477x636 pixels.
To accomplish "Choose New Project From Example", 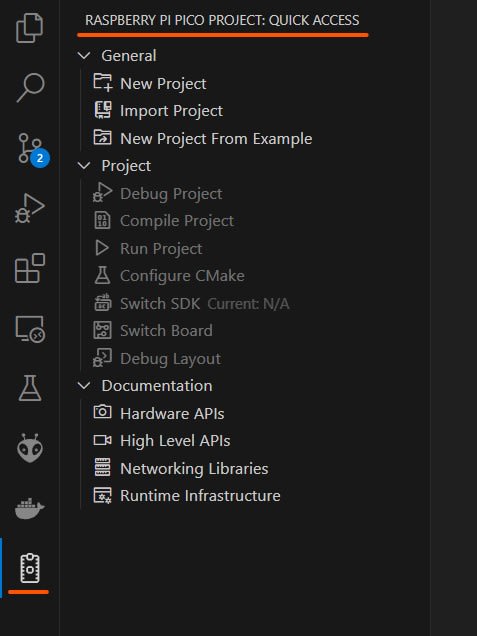I will click(x=203, y=138).
